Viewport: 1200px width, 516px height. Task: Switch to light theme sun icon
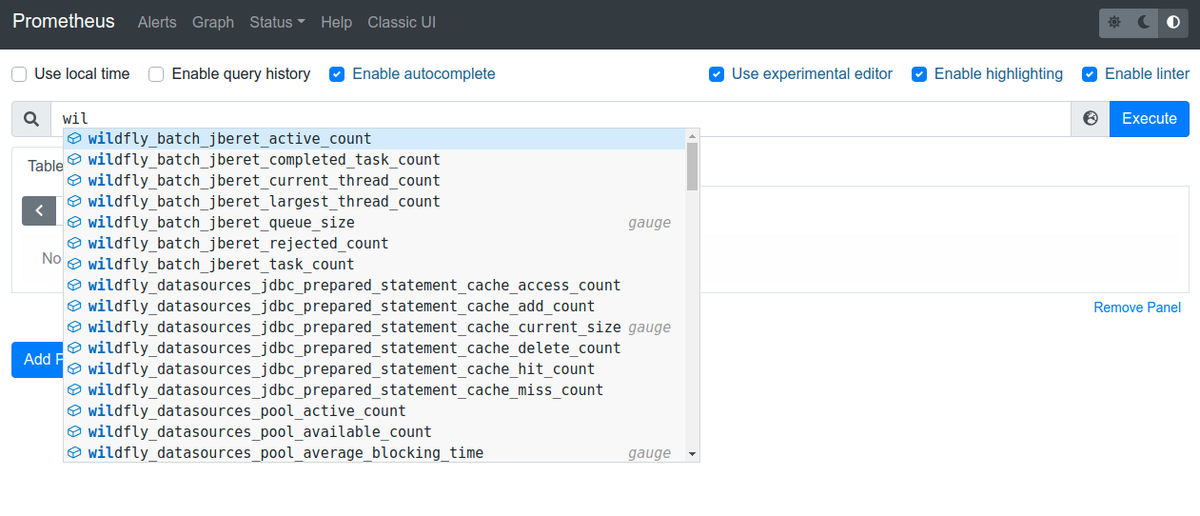click(1115, 22)
